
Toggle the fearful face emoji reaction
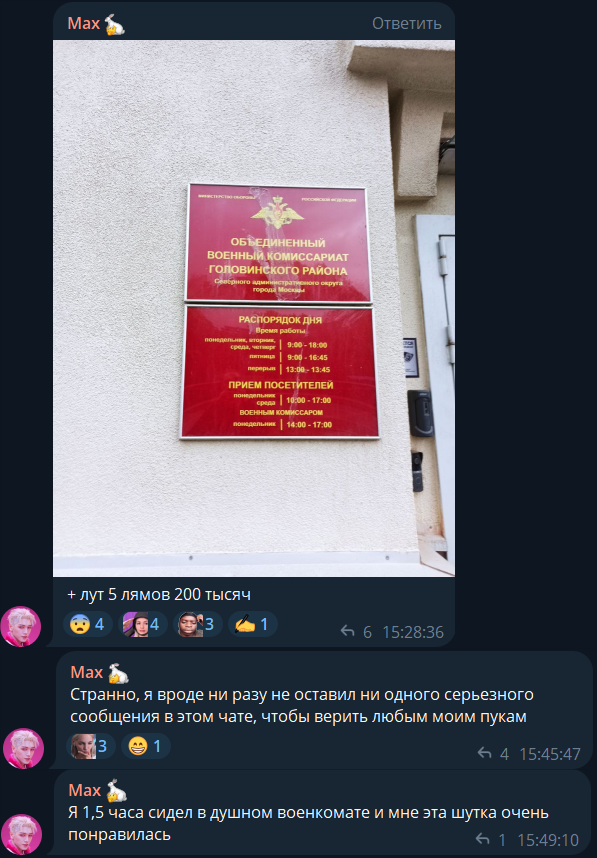(x=88, y=624)
